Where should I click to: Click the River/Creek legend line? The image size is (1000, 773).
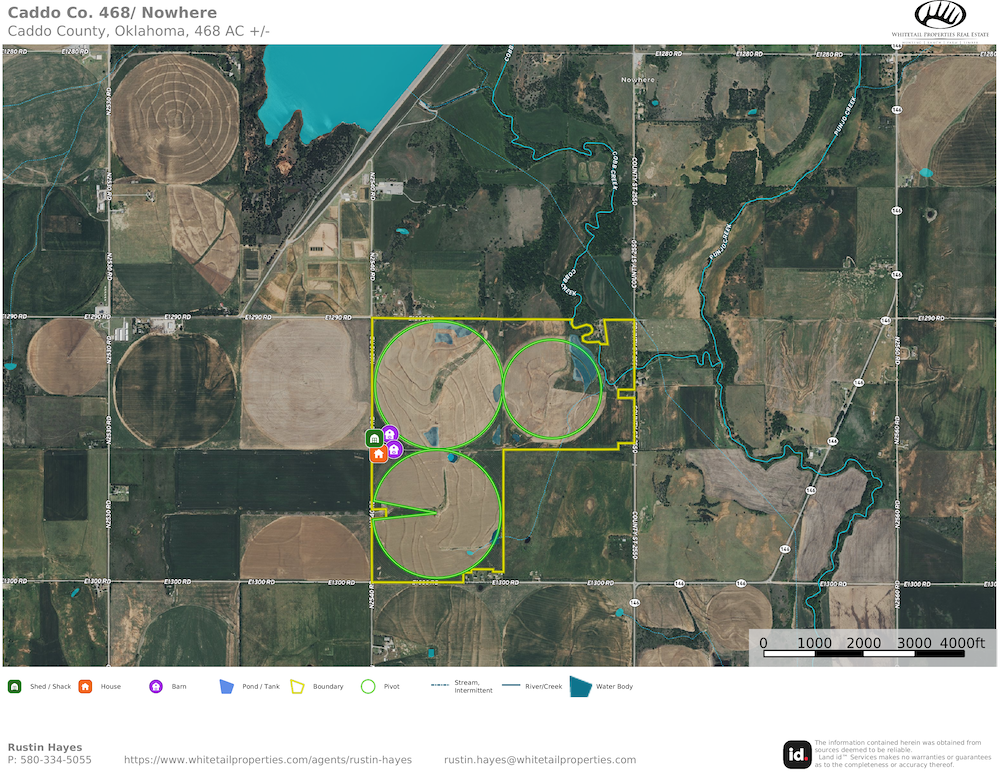(x=510, y=686)
